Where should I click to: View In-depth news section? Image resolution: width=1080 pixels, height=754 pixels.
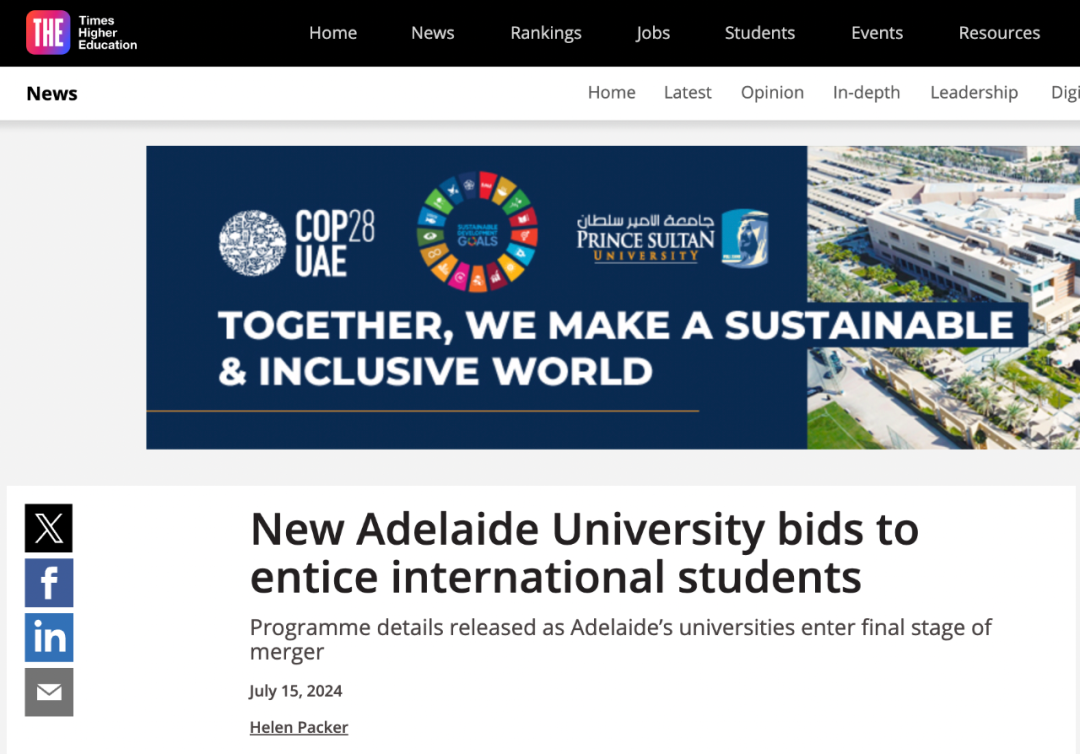pyautogui.click(x=866, y=92)
